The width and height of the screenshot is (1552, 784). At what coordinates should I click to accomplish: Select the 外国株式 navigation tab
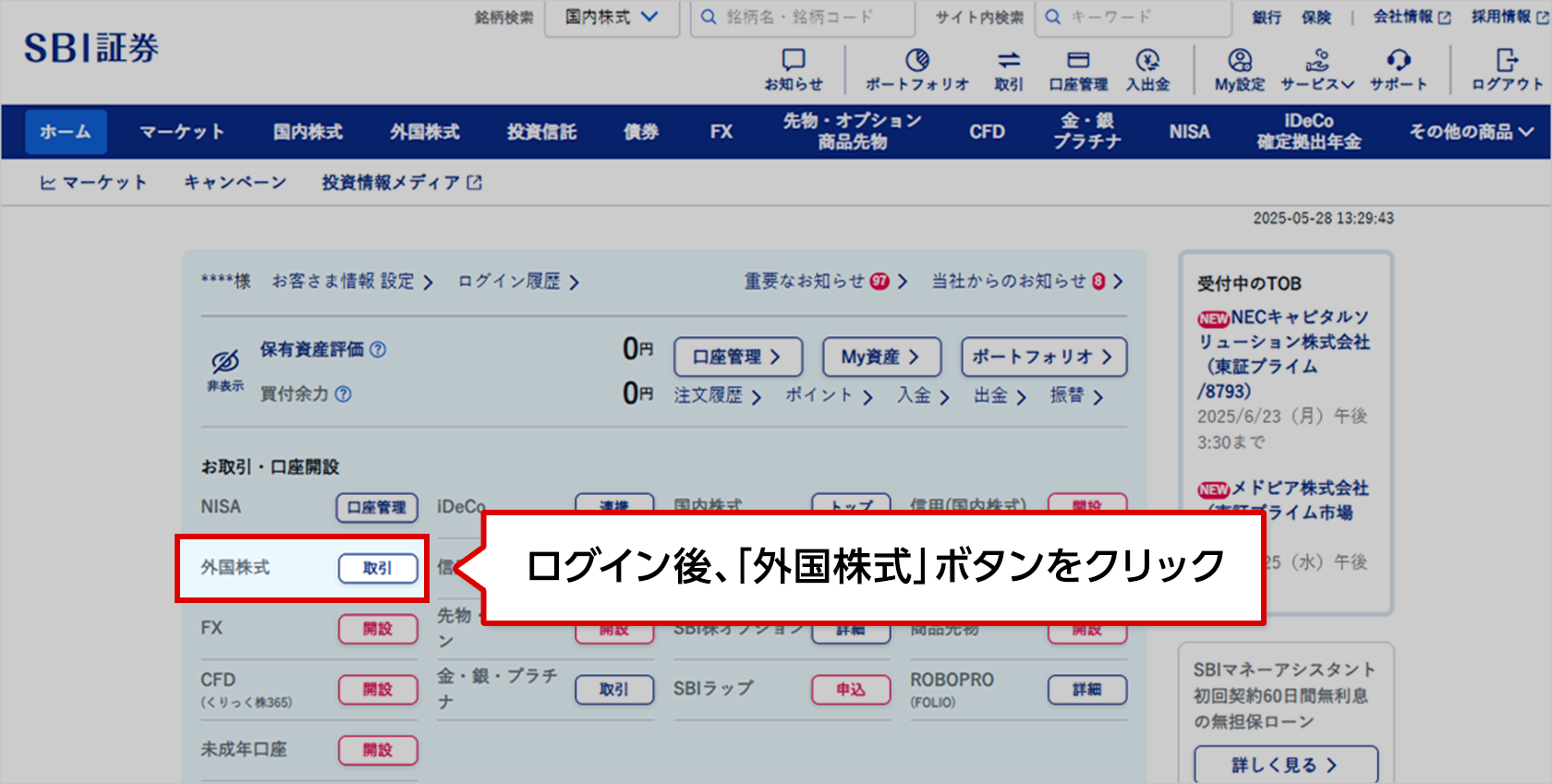(425, 132)
